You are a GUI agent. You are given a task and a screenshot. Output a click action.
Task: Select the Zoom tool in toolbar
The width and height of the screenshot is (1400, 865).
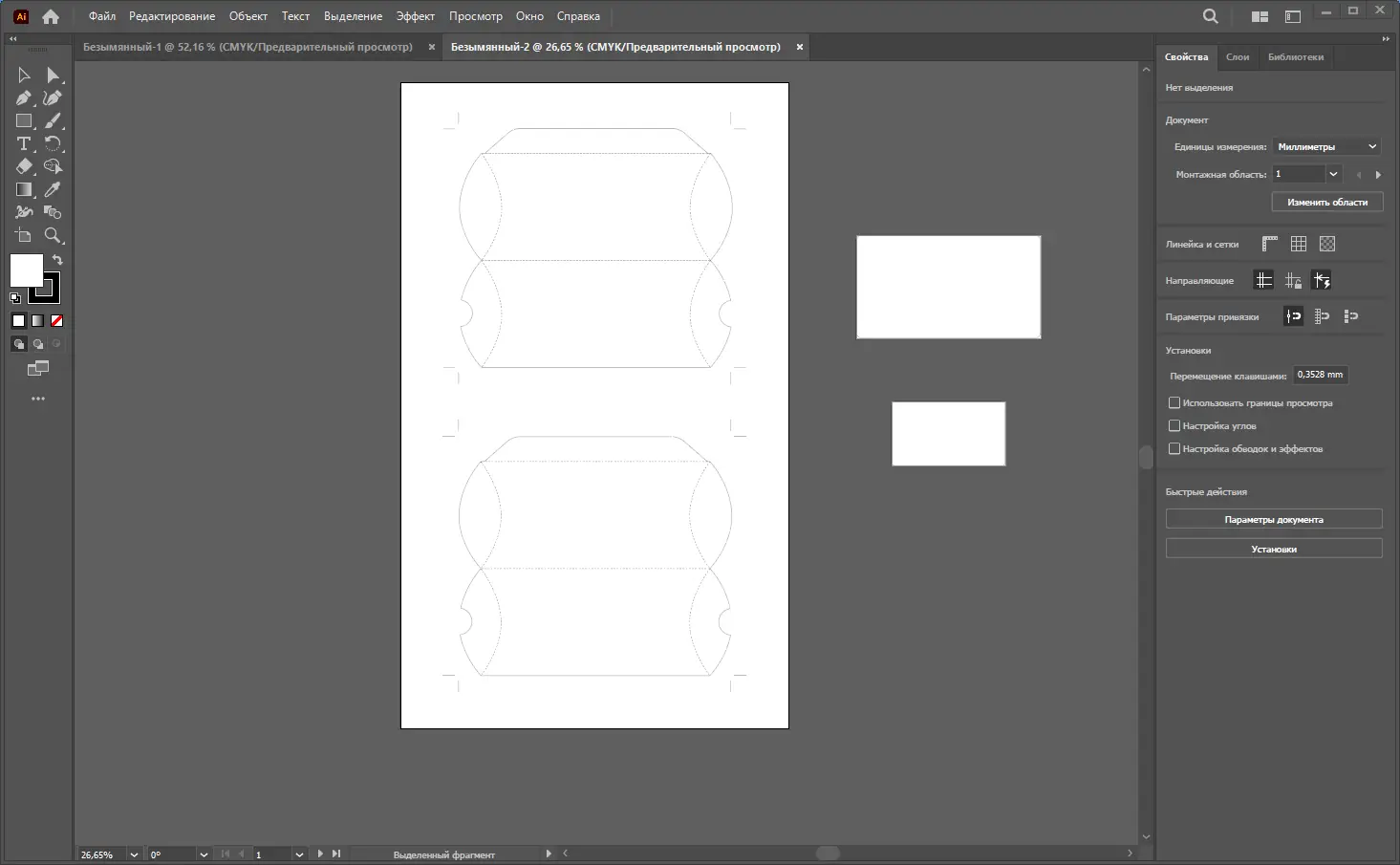click(54, 236)
